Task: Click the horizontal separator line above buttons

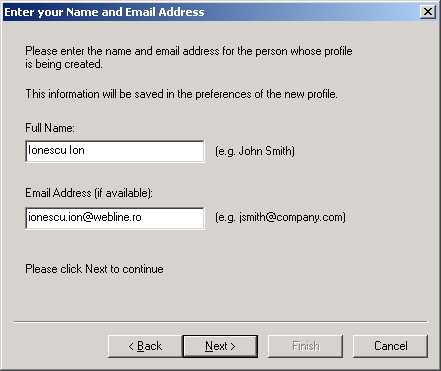Action: point(220,322)
